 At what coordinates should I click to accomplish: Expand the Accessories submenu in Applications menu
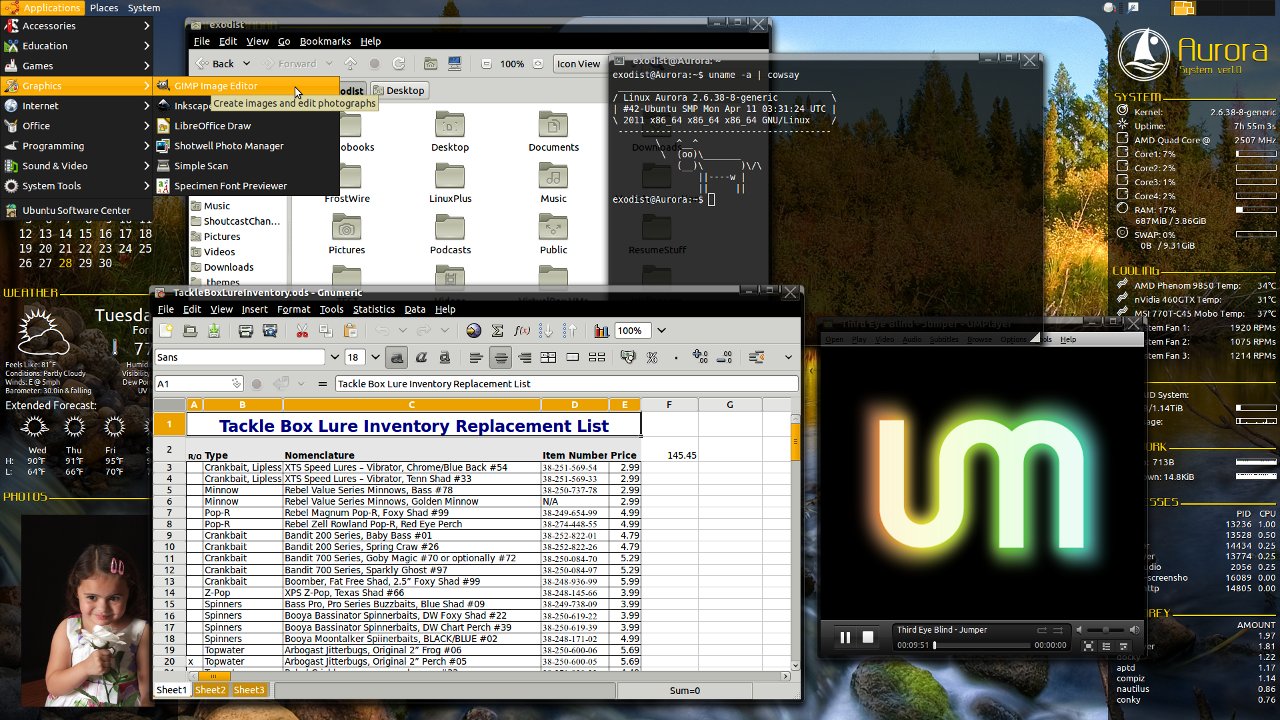click(x=78, y=25)
